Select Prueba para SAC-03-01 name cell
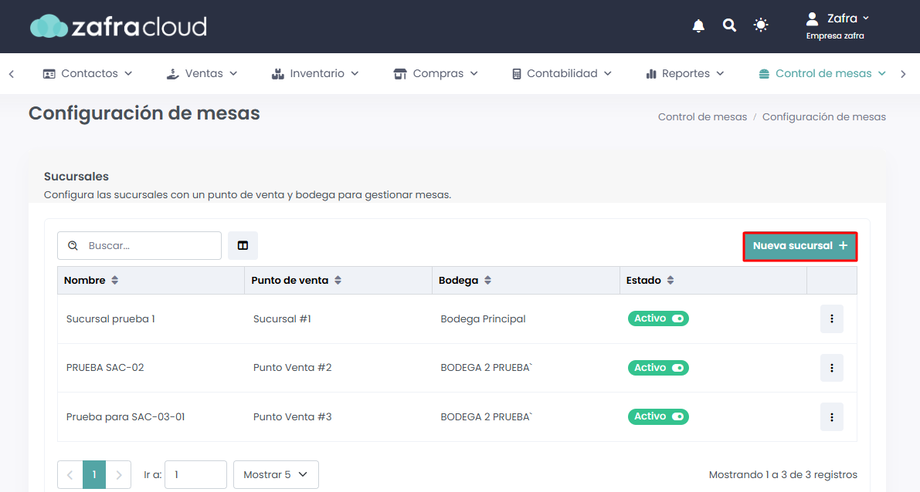The width and height of the screenshot is (920, 492). click(126, 417)
